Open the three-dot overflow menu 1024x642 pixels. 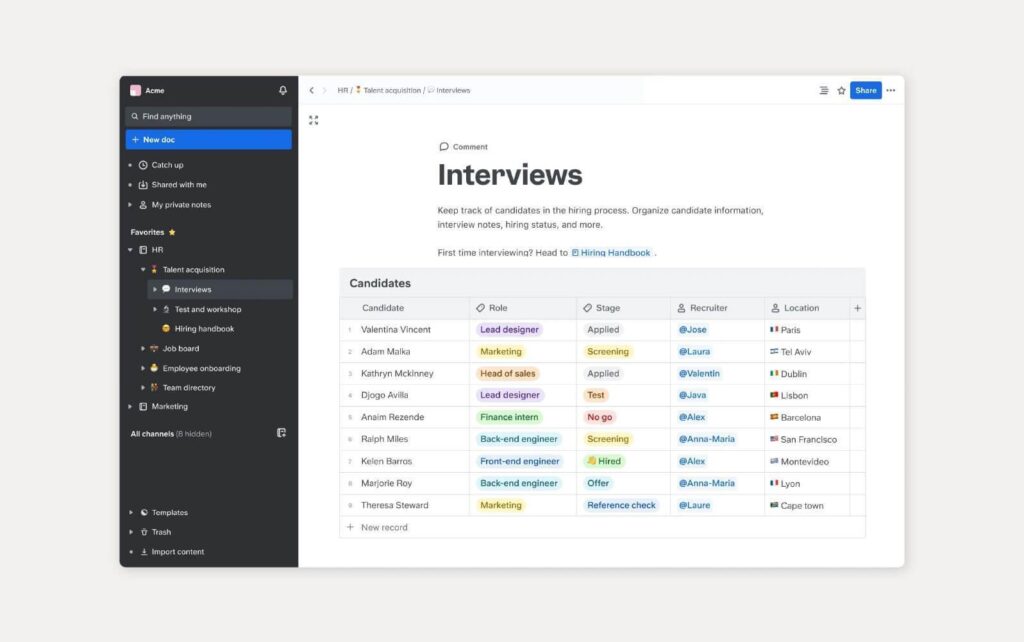coord(890,90)
